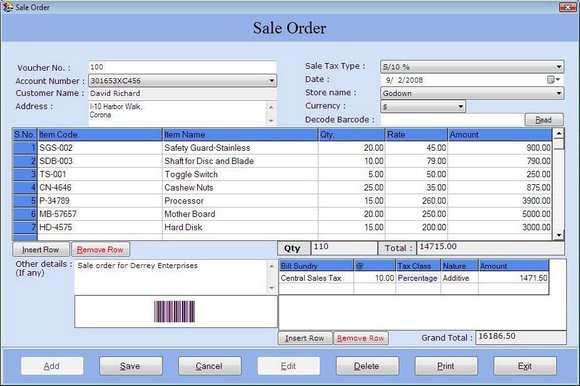580x386 pixels.
Task: Click item code P-34789 cell
Action: [100, 201]
